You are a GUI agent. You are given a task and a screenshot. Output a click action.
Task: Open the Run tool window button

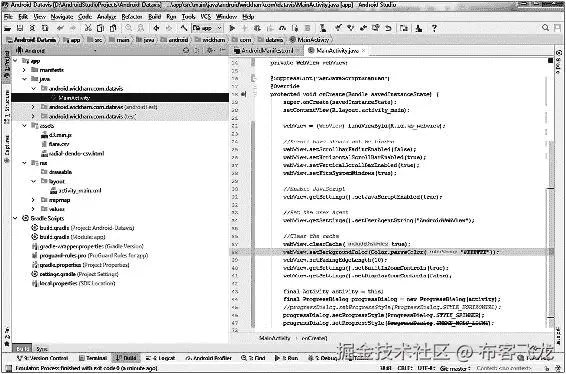pyautogui.click(x=286, y=358)
